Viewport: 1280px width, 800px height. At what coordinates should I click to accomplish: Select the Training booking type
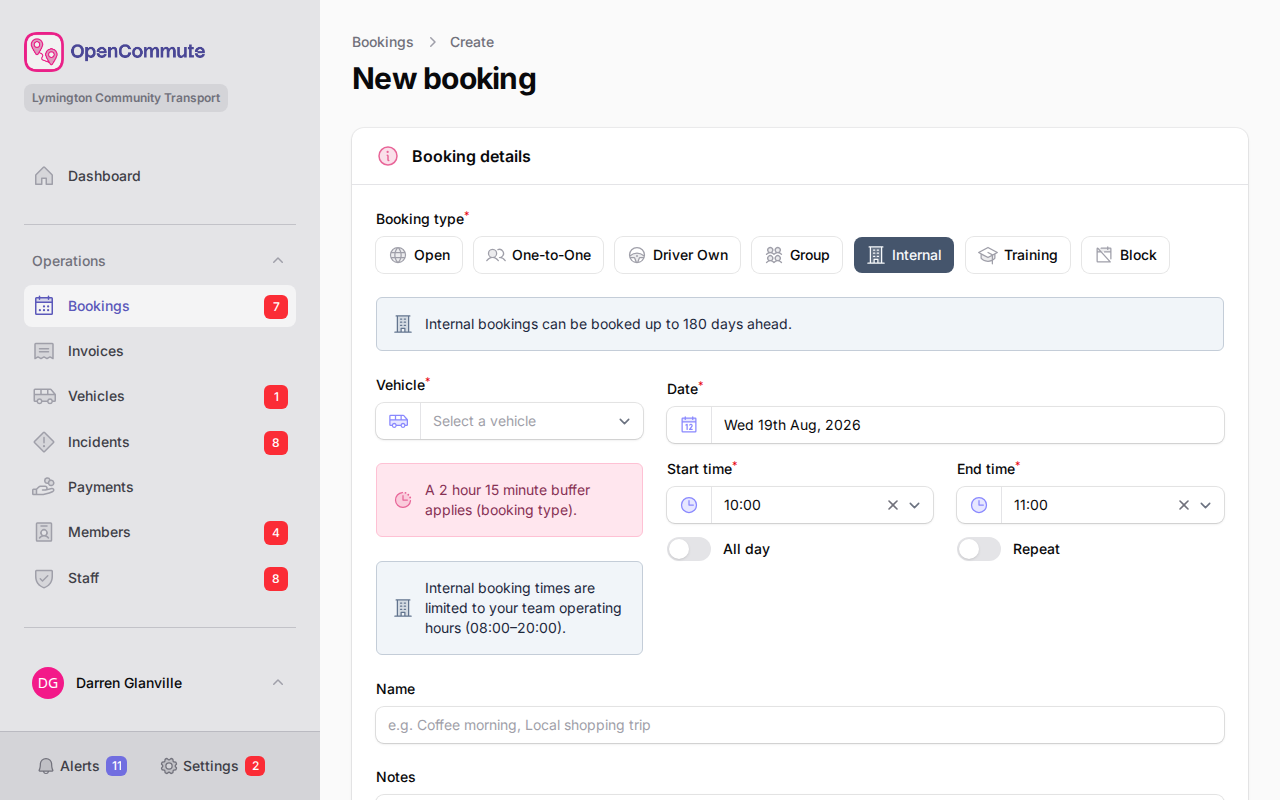pos(1018,255)
